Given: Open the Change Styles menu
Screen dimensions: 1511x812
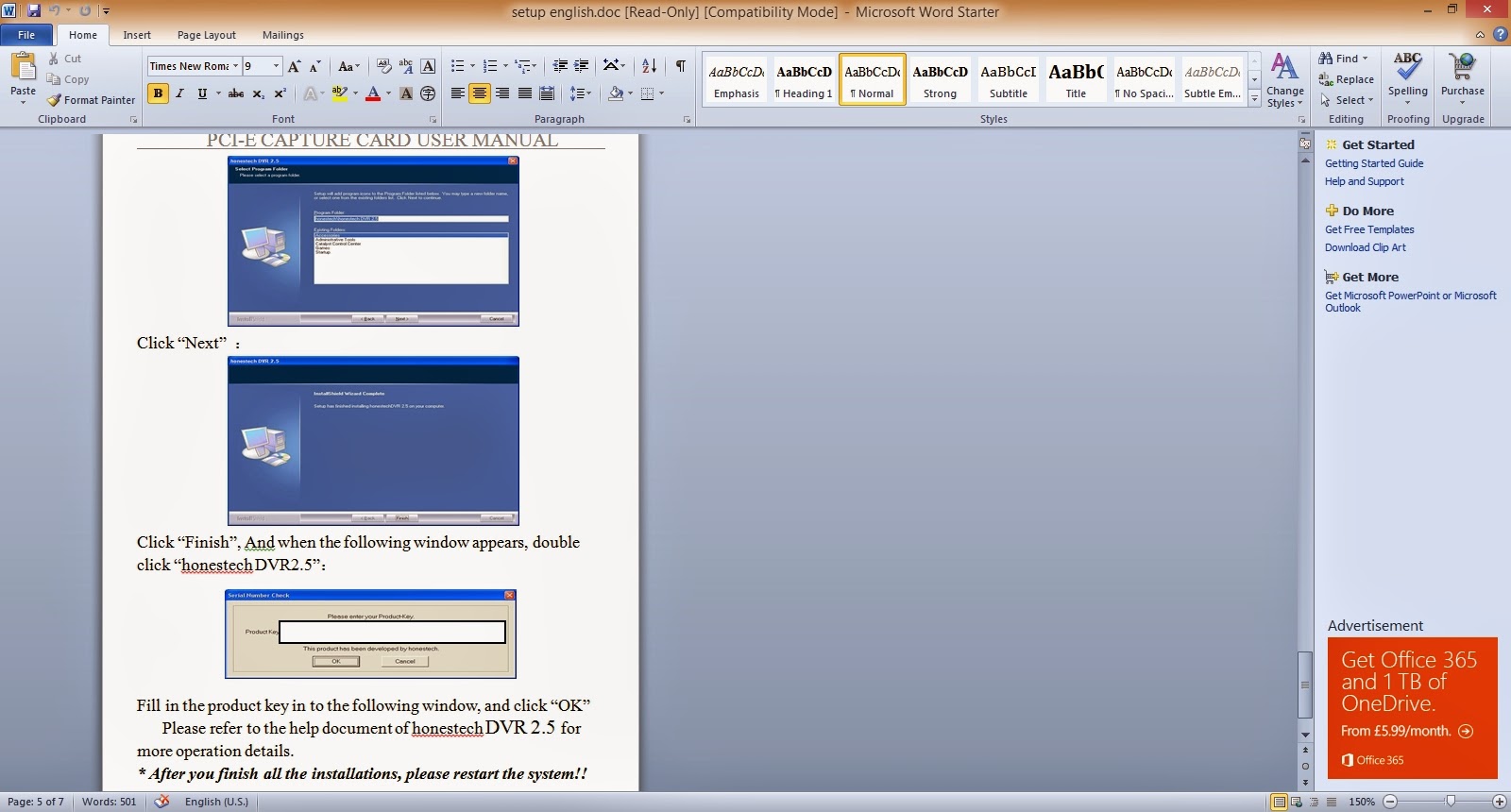Looking at the screenshot, I should (x=1284, y=81).
